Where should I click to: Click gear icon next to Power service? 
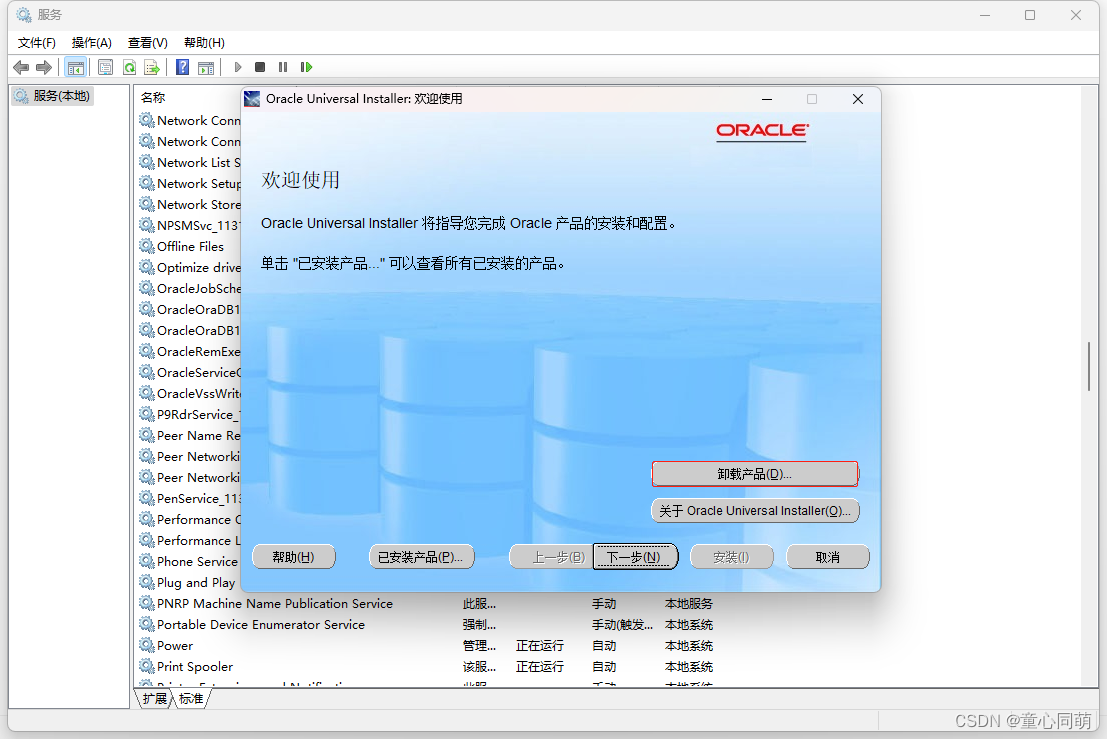[147, 645]
